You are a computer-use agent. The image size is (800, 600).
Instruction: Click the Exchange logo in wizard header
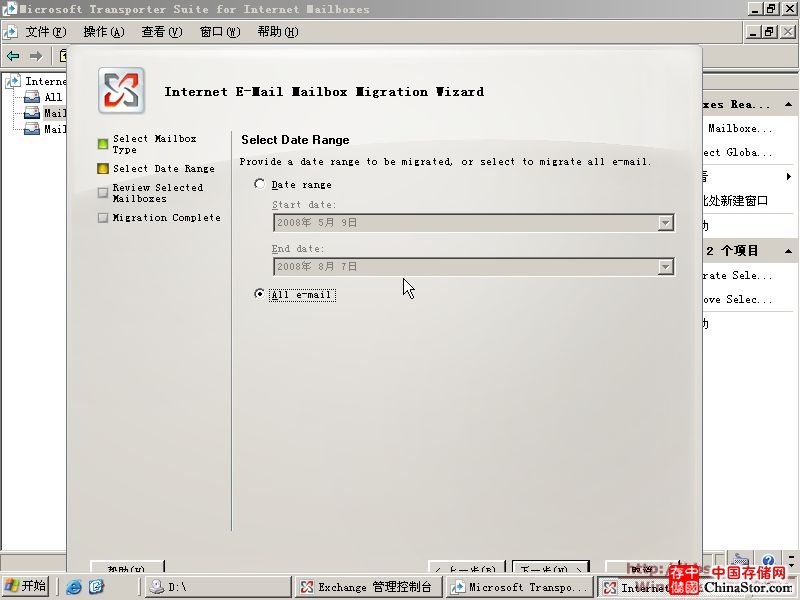click(121, 91)
